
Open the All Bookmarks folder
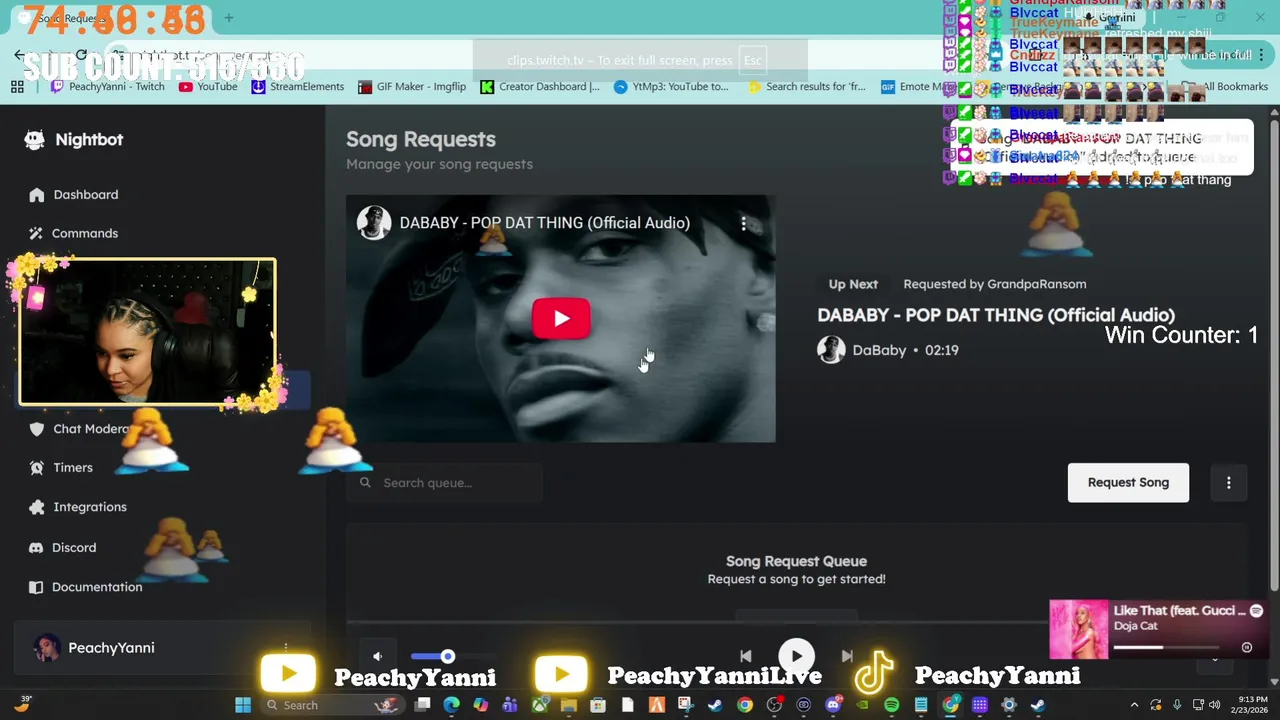click(x=1226, y=87)
